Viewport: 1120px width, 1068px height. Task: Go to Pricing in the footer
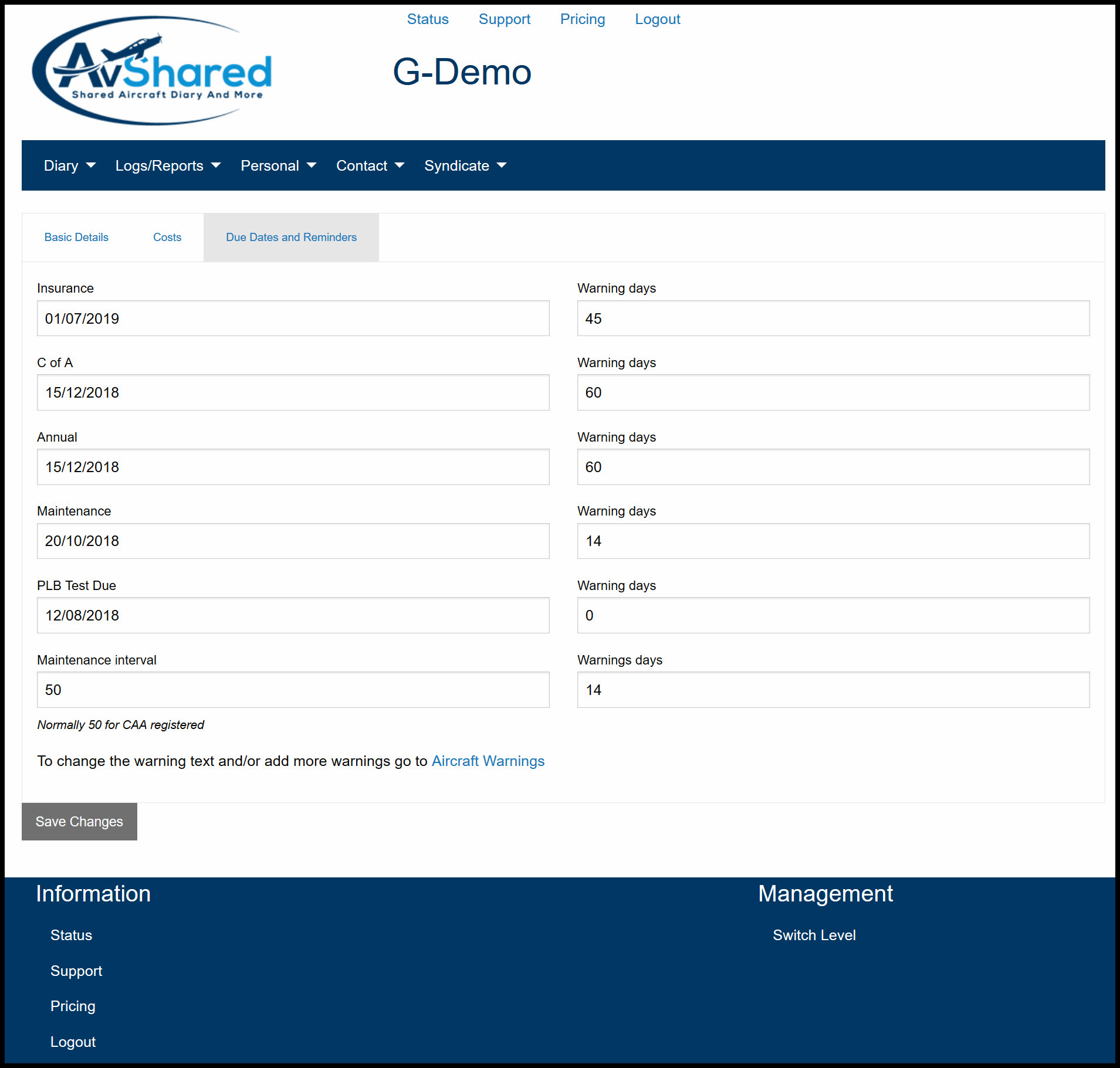[x=73, y=1006]
